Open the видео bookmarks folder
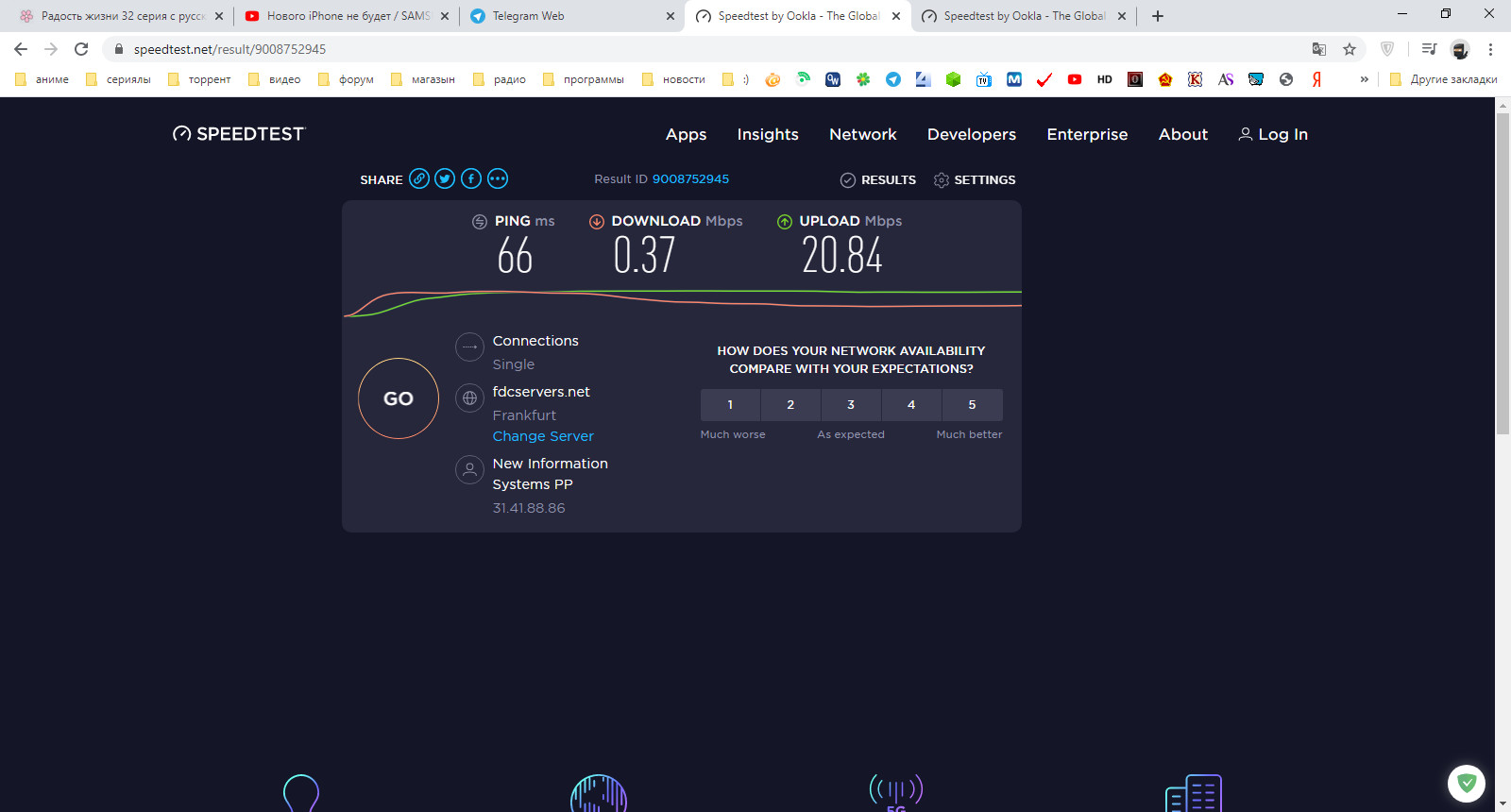This screenshot has width=1511, height=812. [274, 79]
